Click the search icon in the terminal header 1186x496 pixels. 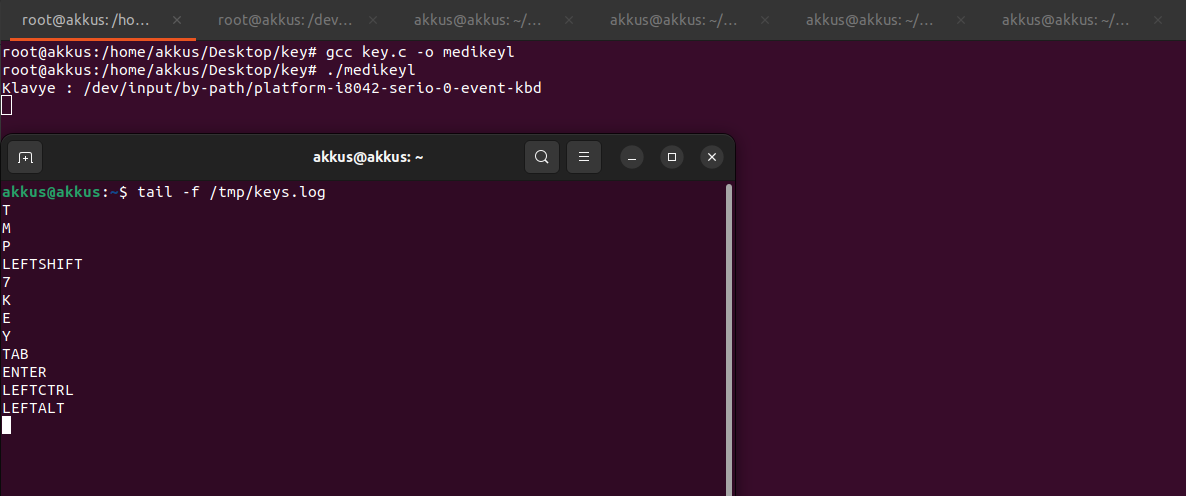click(542, 157)
